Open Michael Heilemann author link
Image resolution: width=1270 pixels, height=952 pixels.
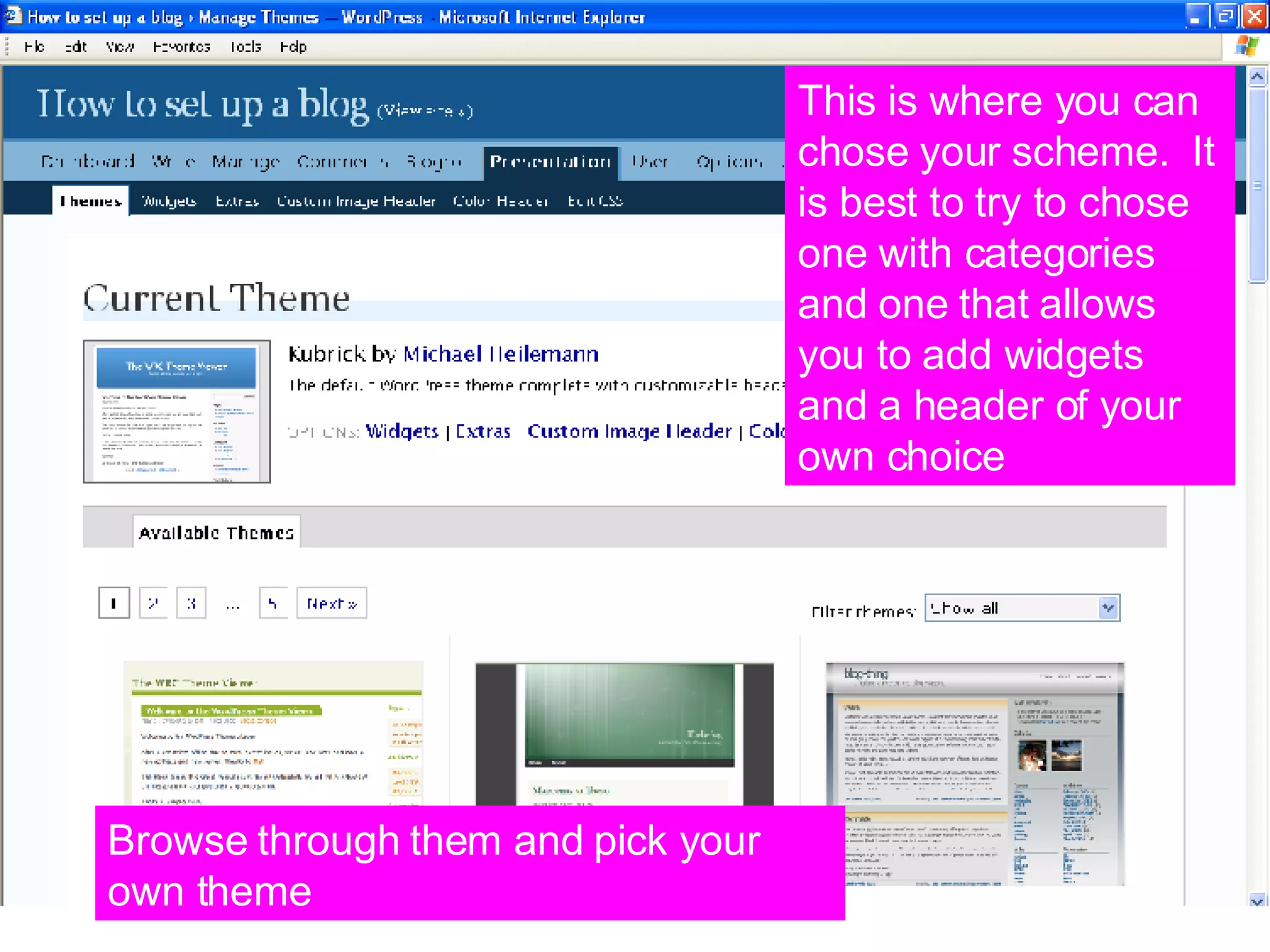tap(501, 354)
